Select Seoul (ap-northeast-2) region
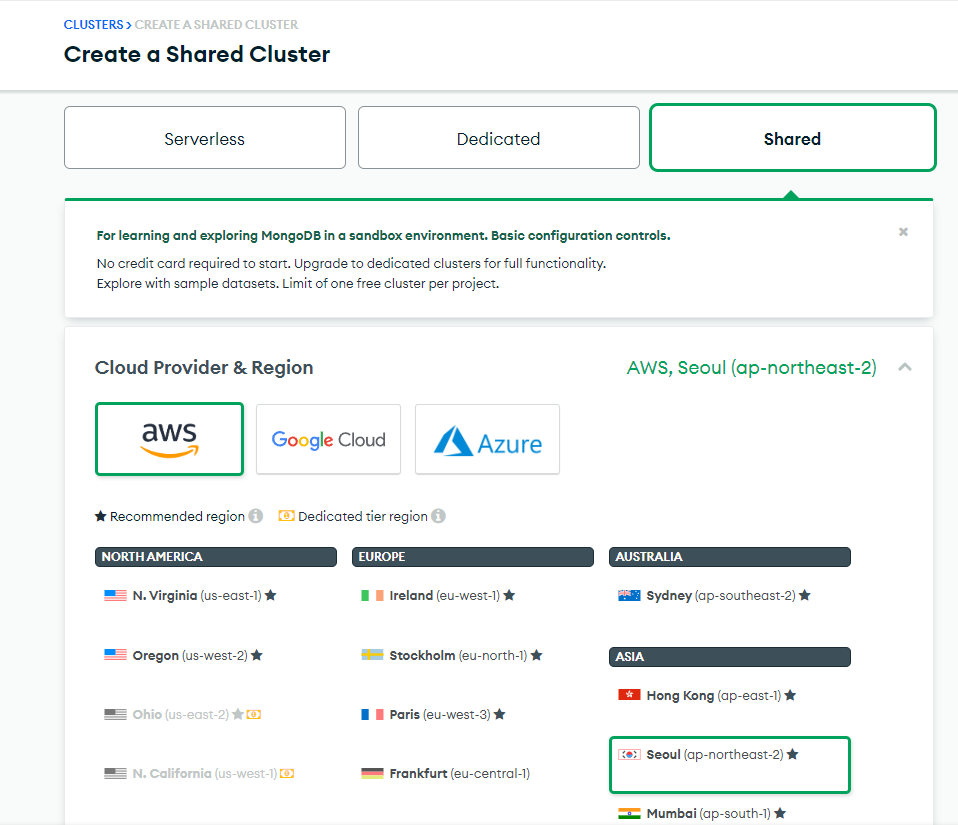 tap(729, 765)
